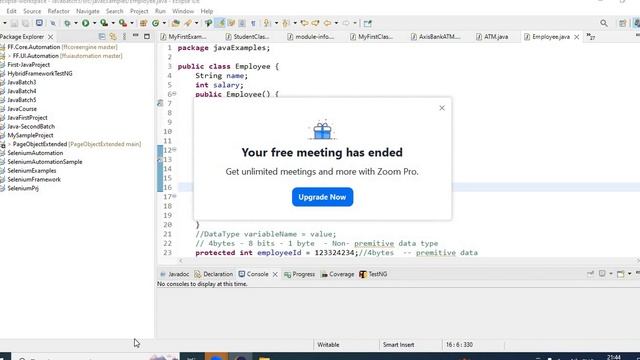Minimize the Package Explorer view
The width and height of the screenshot is (640, 360).
[136, 36]
